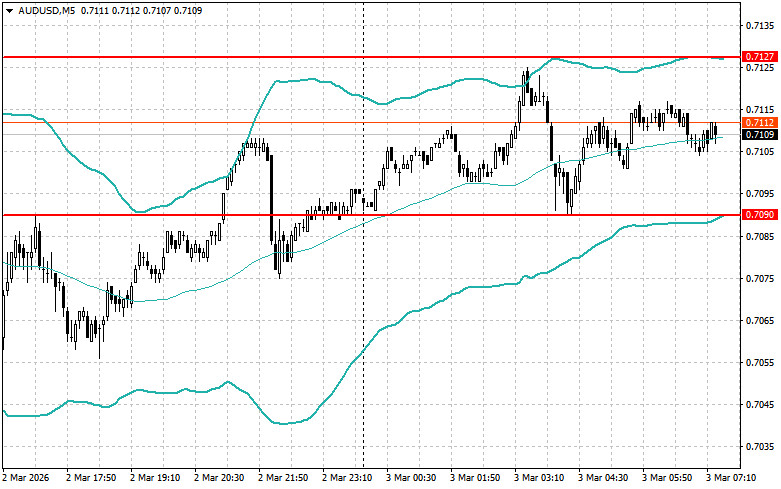Select the AUDUSD,M5 chart title text
The height and width of the screenshot is (489, 781).
47,10
